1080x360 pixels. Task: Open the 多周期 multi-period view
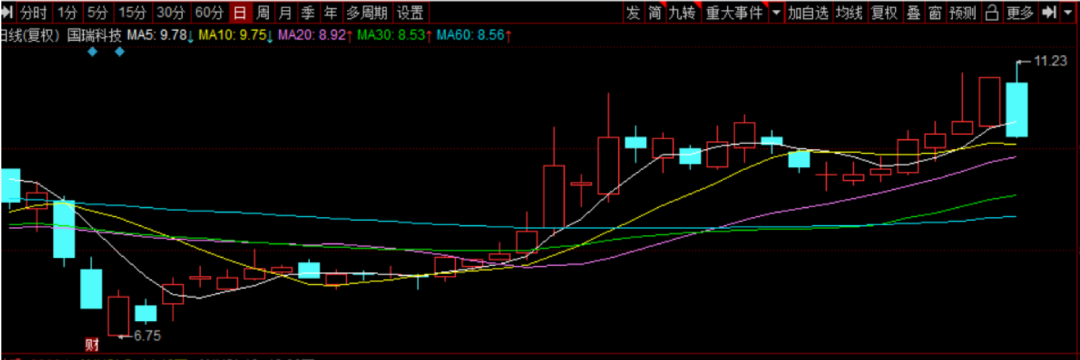367,12
